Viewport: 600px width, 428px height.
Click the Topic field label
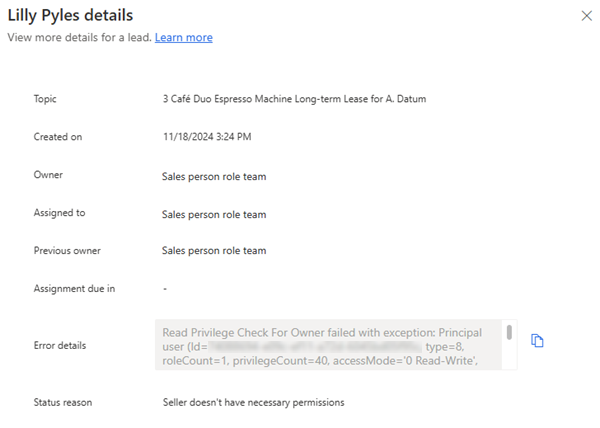coord(47,99)
